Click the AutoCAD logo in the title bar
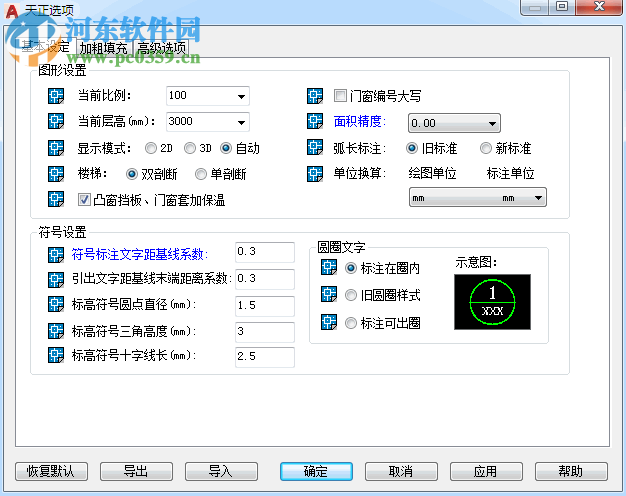 pos(12,11)
